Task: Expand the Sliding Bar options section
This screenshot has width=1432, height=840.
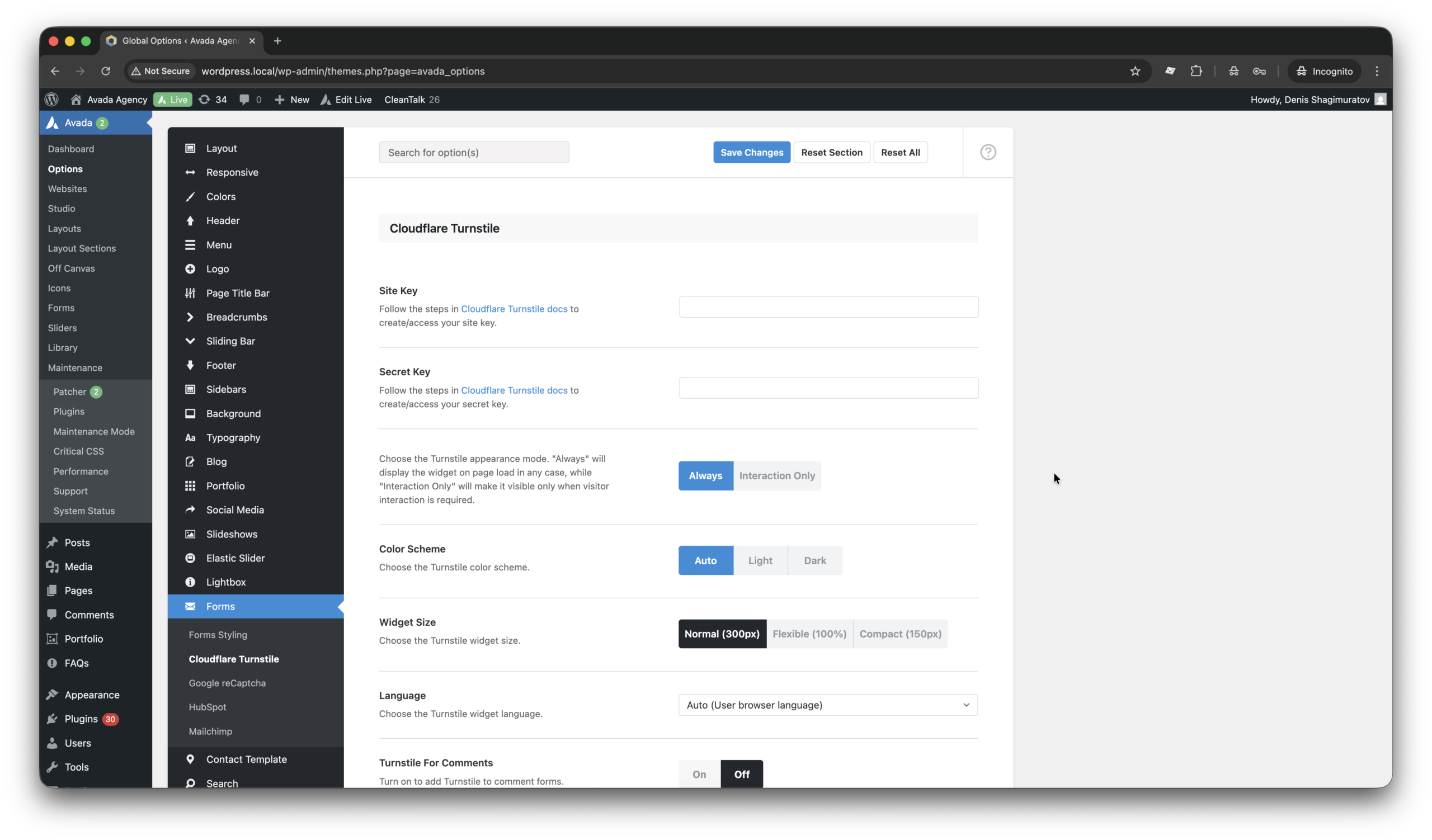Action: 230,341
